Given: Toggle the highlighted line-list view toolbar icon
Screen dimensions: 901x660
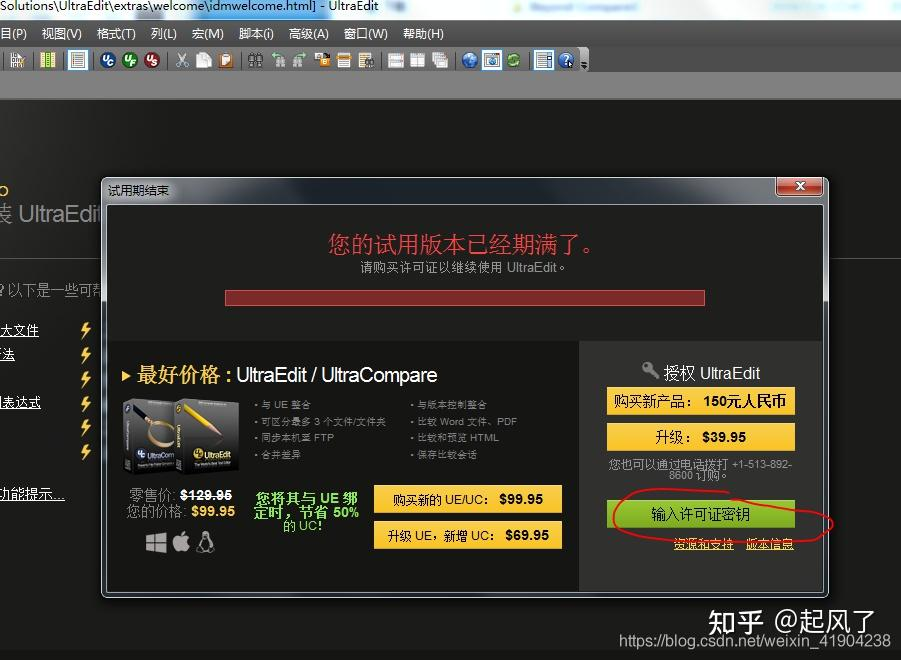Looking at the screenshot, I should 78,60.
